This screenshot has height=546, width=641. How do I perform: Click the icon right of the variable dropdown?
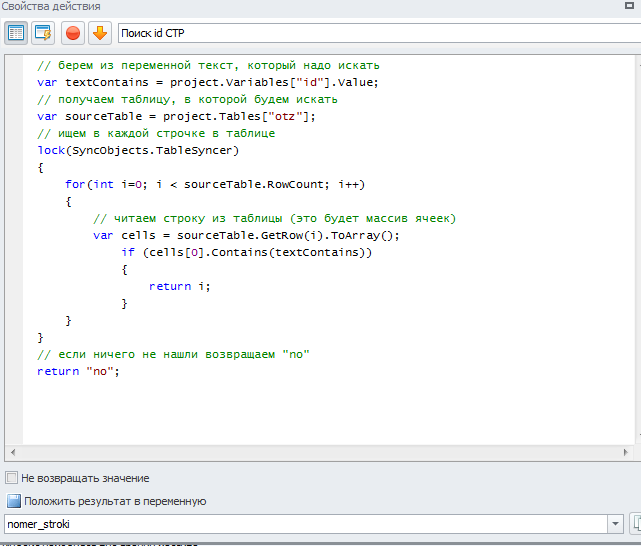click(x=636, y=524)
